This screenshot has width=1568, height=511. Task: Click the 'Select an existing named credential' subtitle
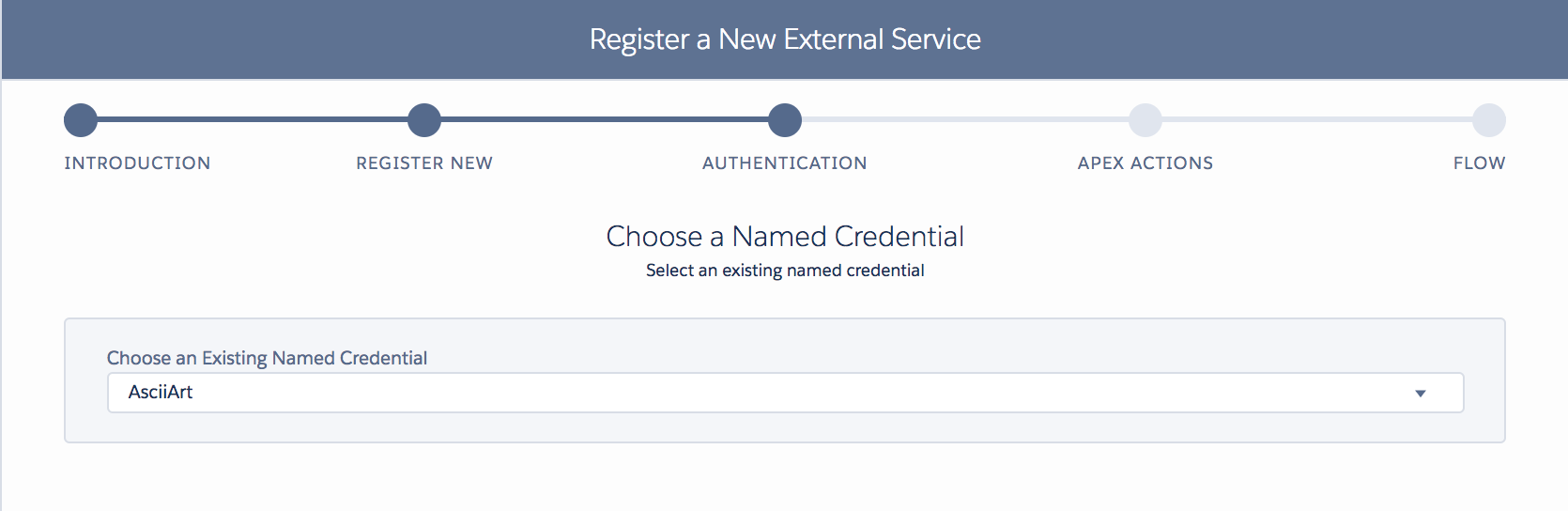tap(785, 271)
